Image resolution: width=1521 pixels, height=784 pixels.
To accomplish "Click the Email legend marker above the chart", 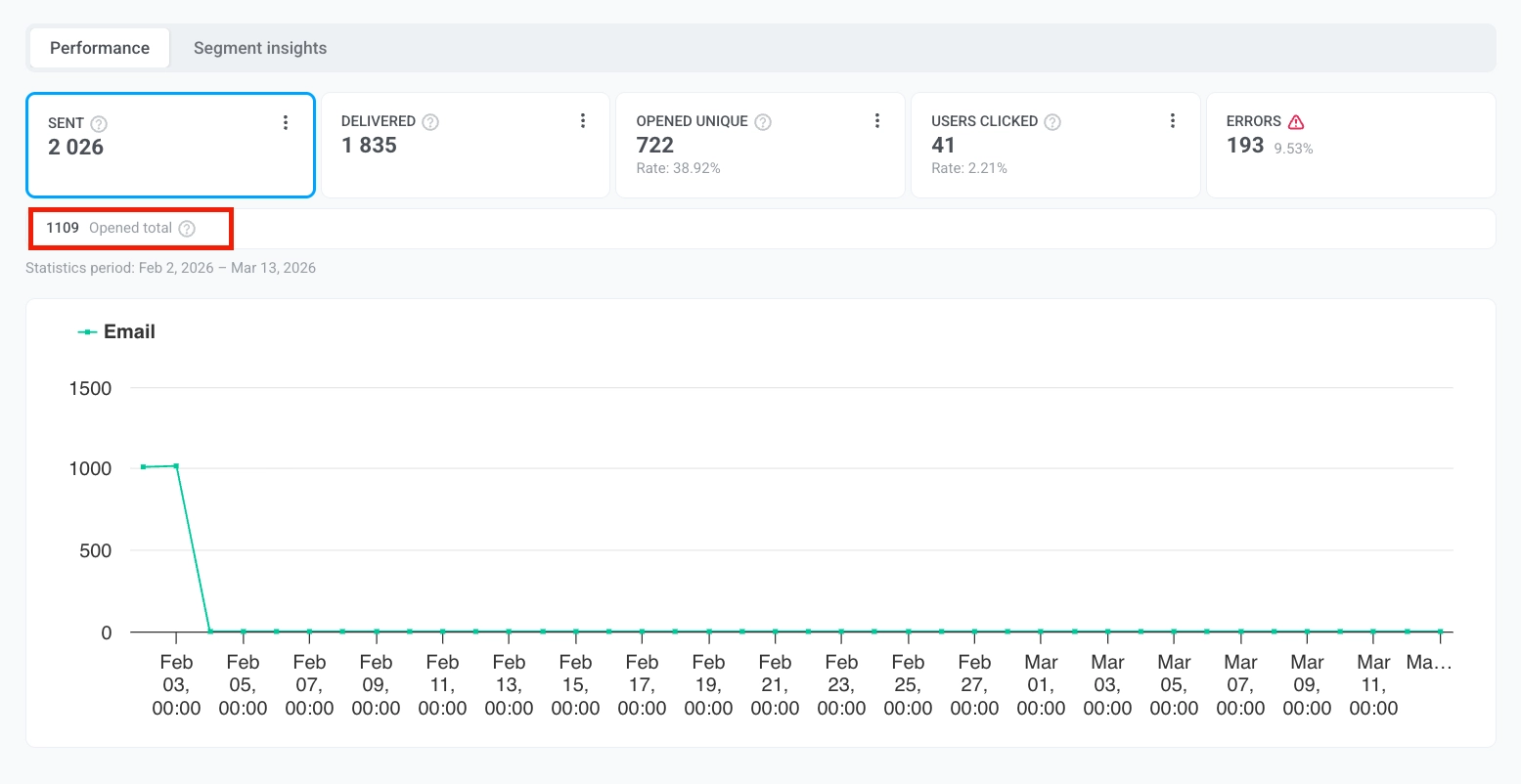I will coord(86,331).
